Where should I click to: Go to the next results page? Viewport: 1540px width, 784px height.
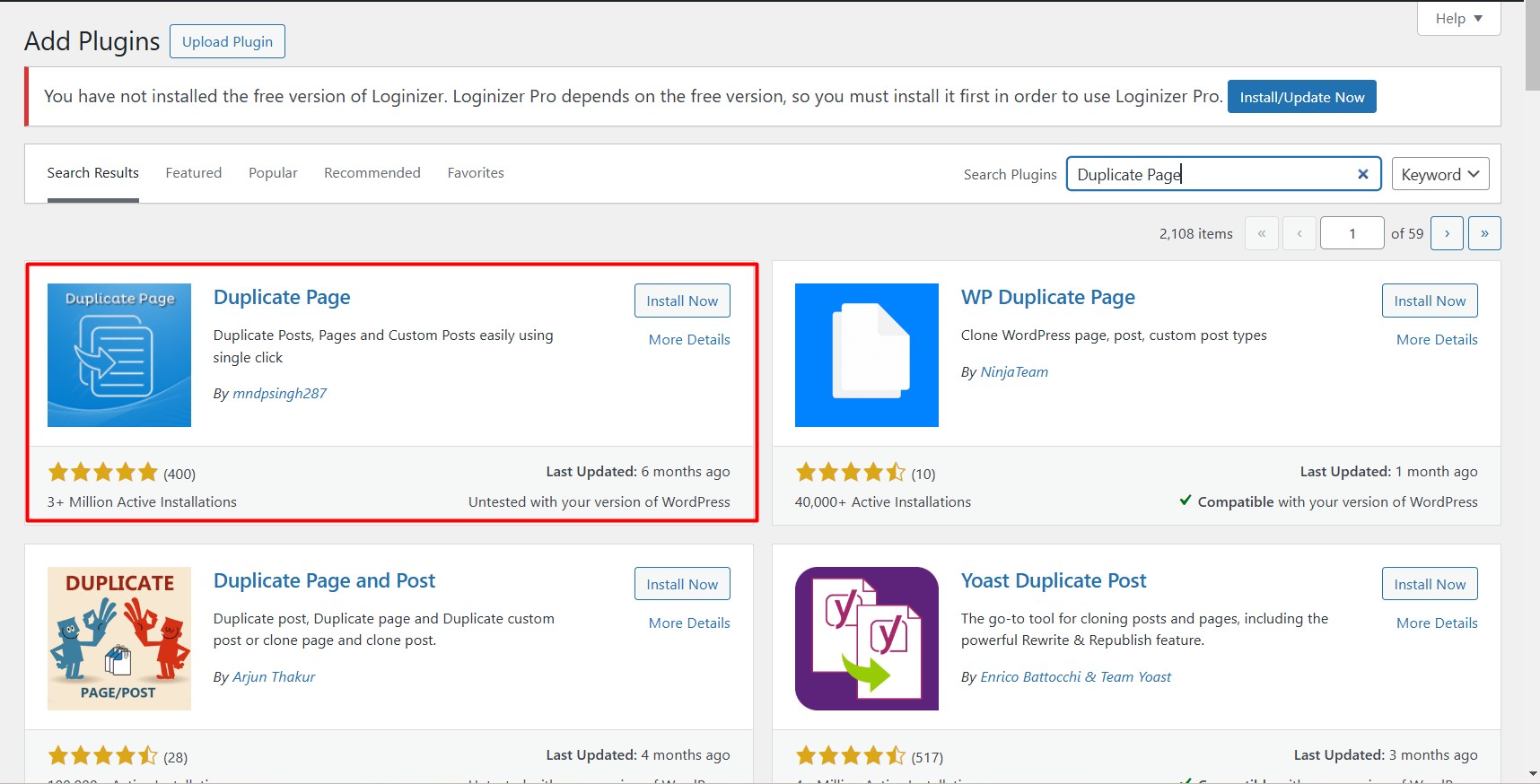(x=1447, y=233)
